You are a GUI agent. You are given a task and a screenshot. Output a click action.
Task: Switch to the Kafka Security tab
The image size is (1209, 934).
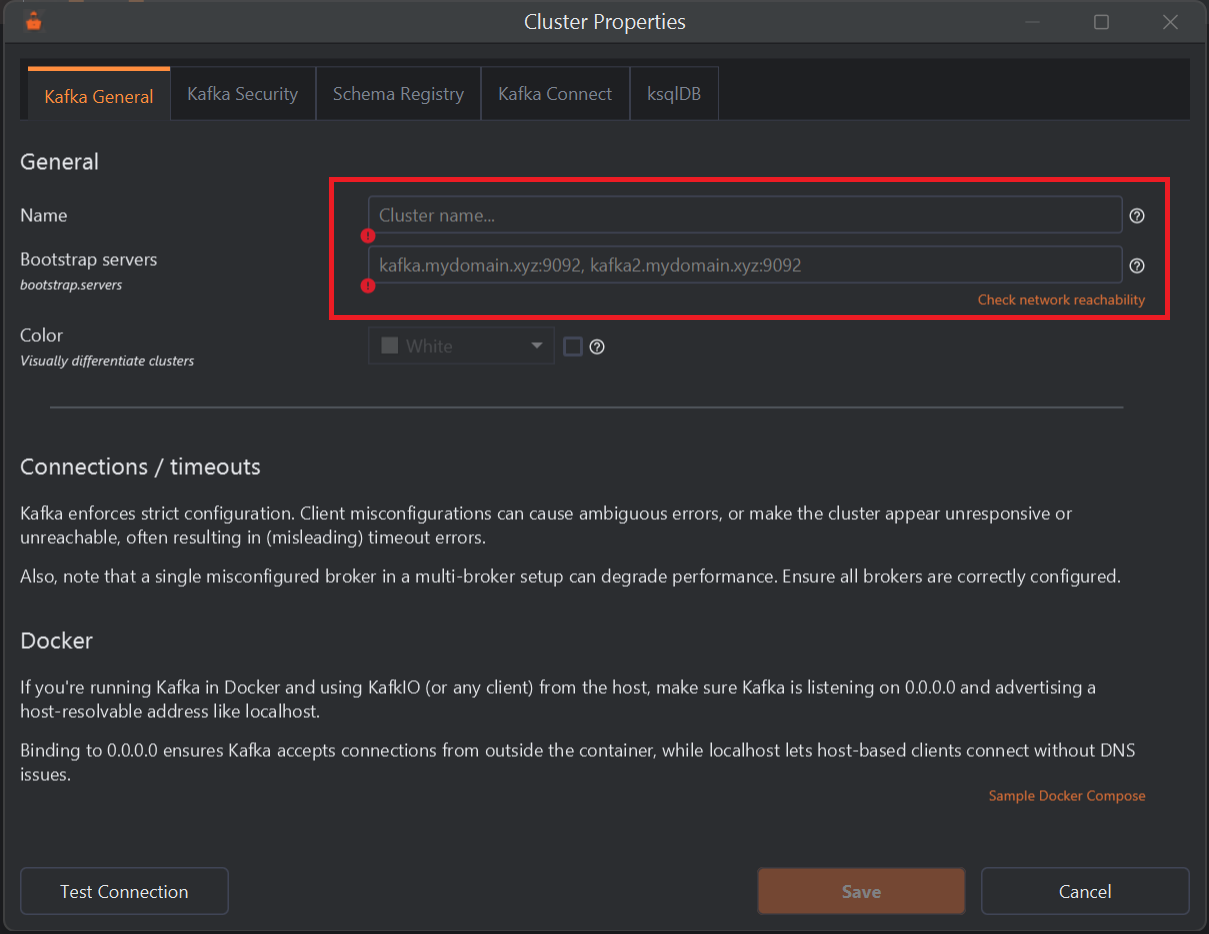(243, 94)
